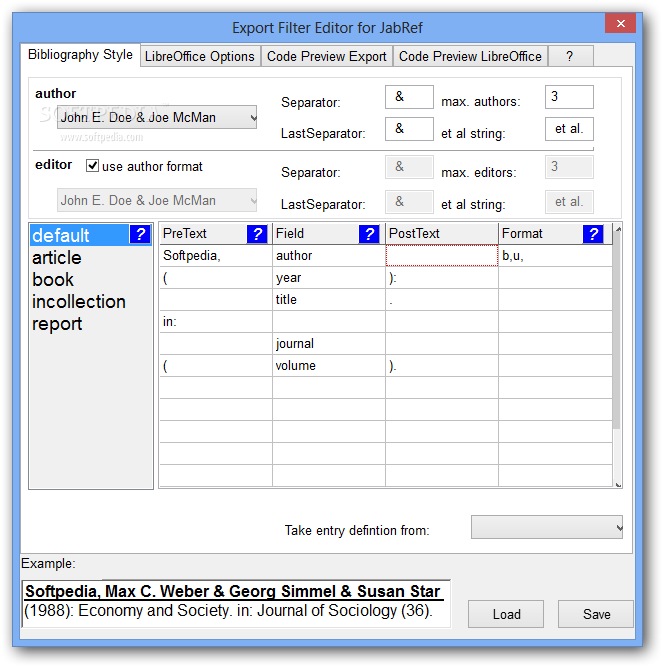Click the editor 'et al string' field

(x=569, y=202)
